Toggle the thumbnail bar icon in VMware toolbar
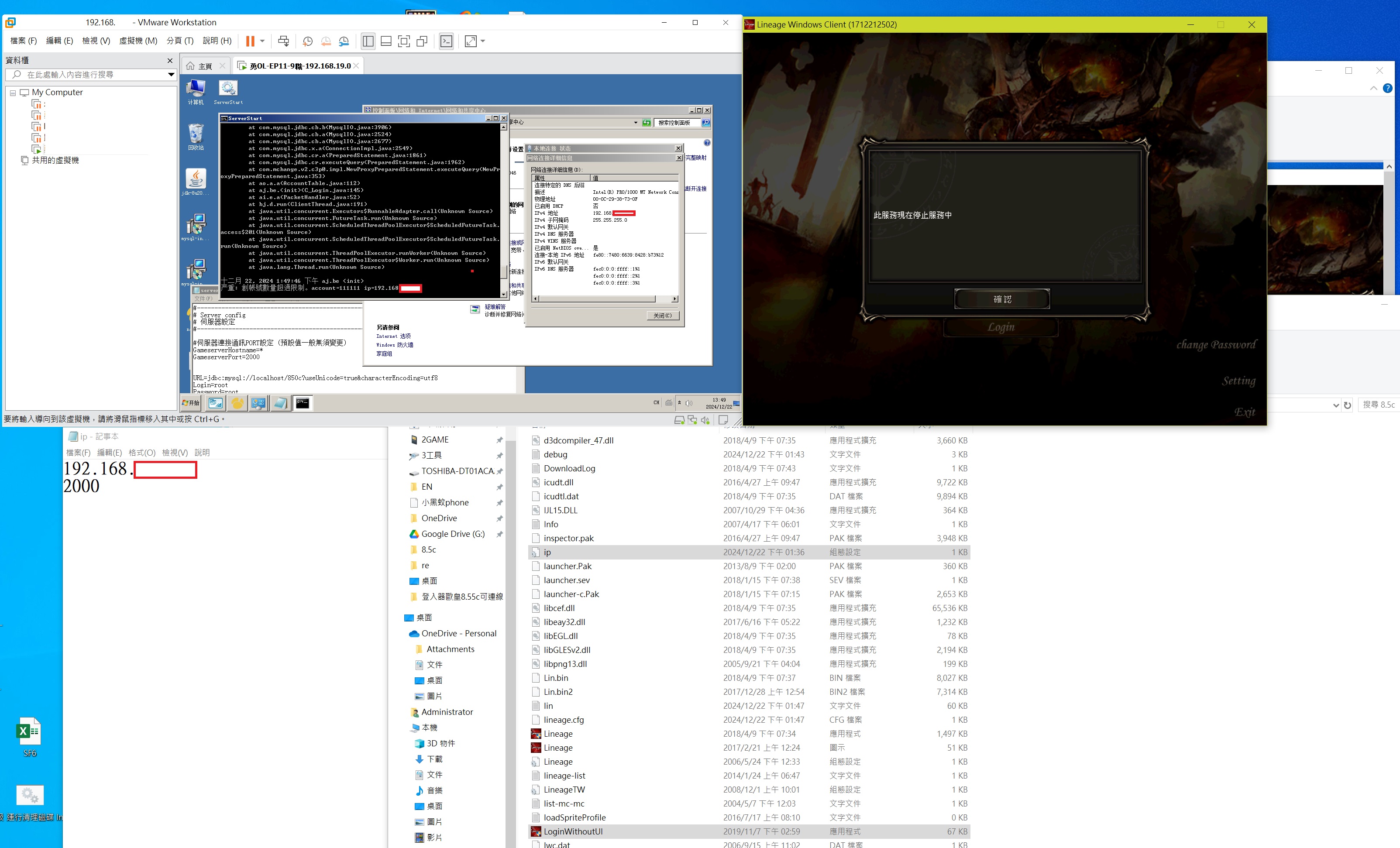 click(x=386, y=41)
